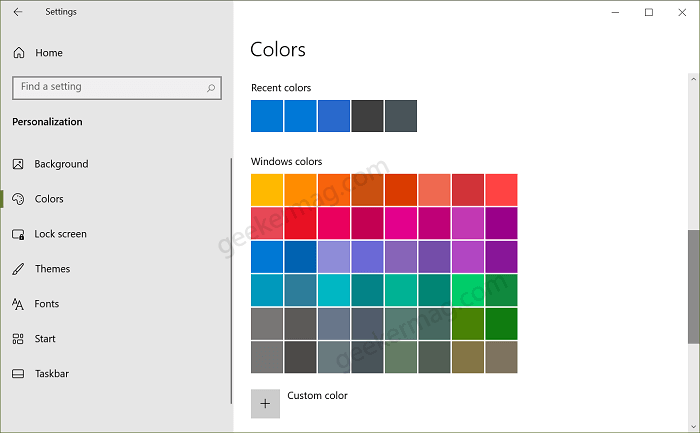
Task: Click the Colors palette icon
Action: tap(18, 199)
